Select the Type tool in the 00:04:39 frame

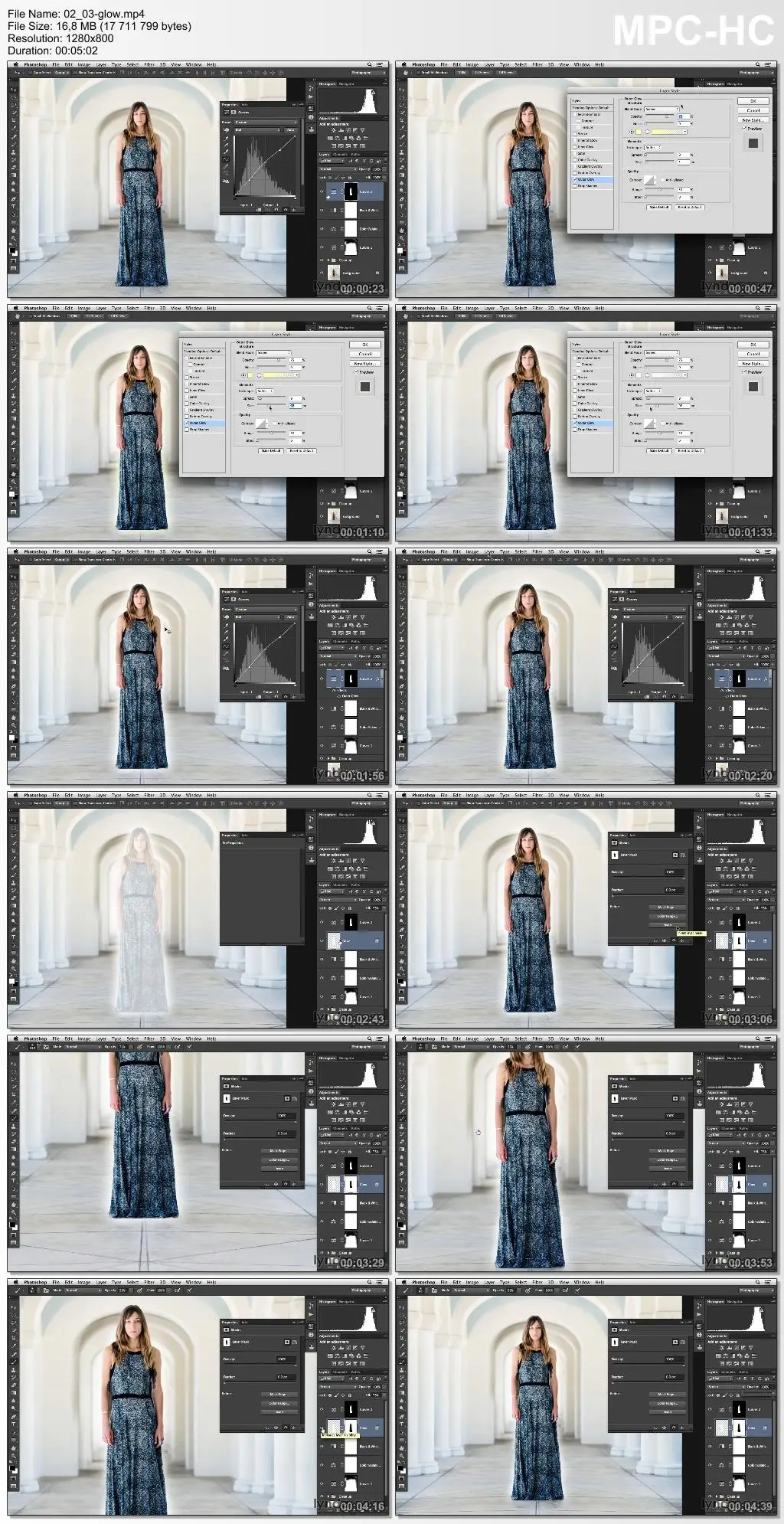(402, 1424)
